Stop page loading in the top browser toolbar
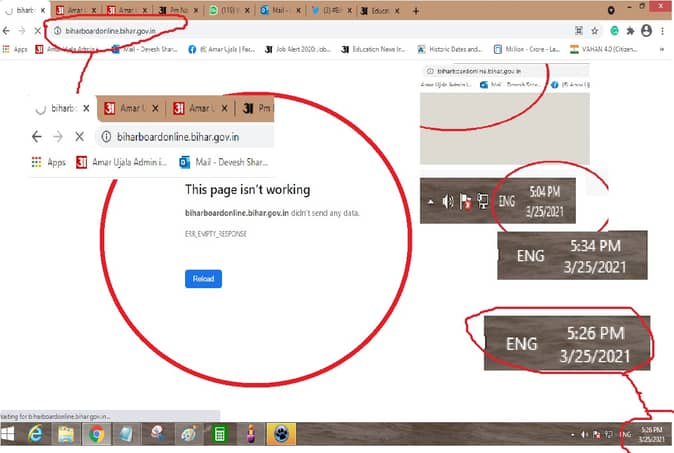Viewport: 674px width, 453px height. (37, 31)
